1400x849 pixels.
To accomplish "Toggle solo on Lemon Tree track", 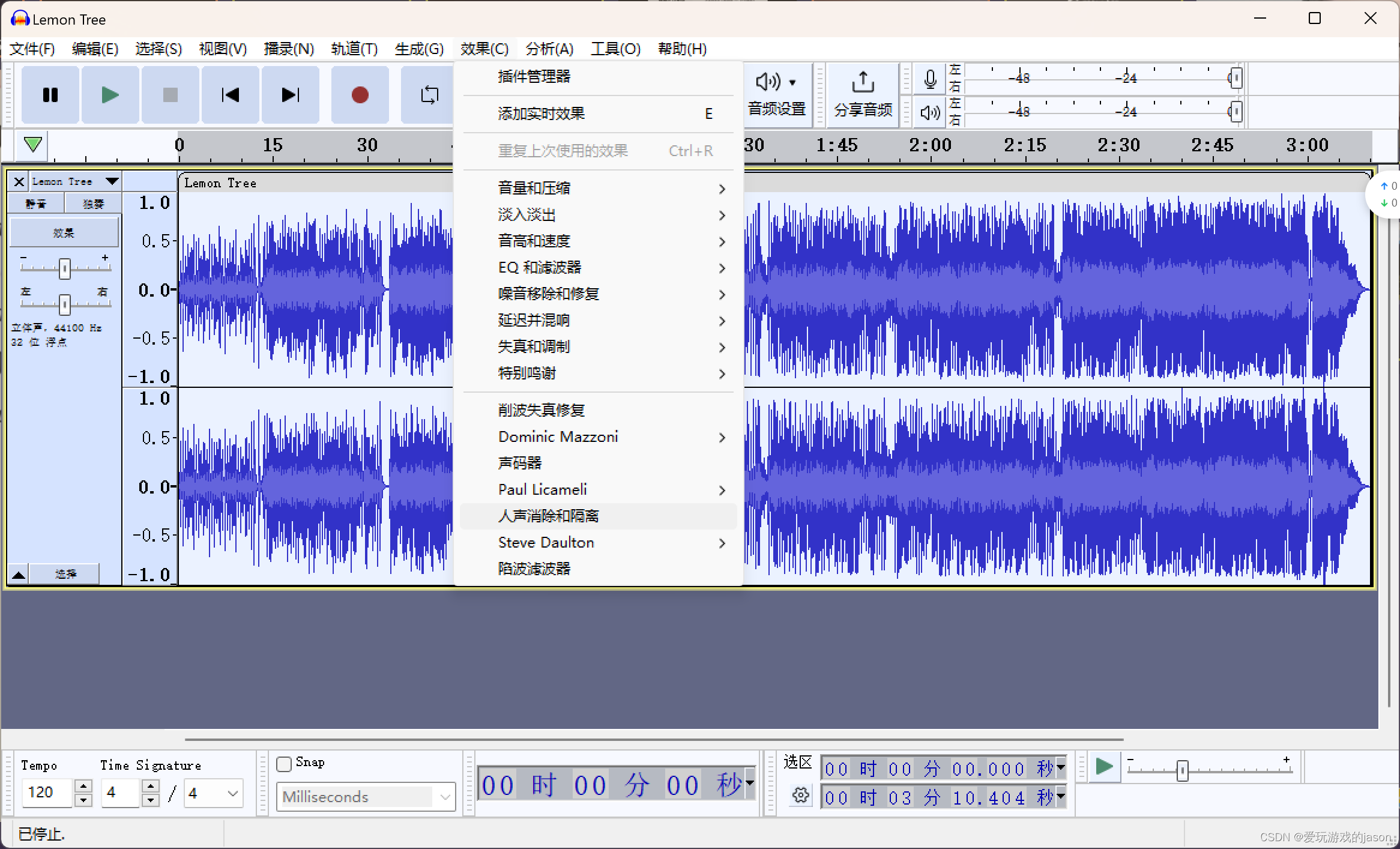I will (93, 204).
